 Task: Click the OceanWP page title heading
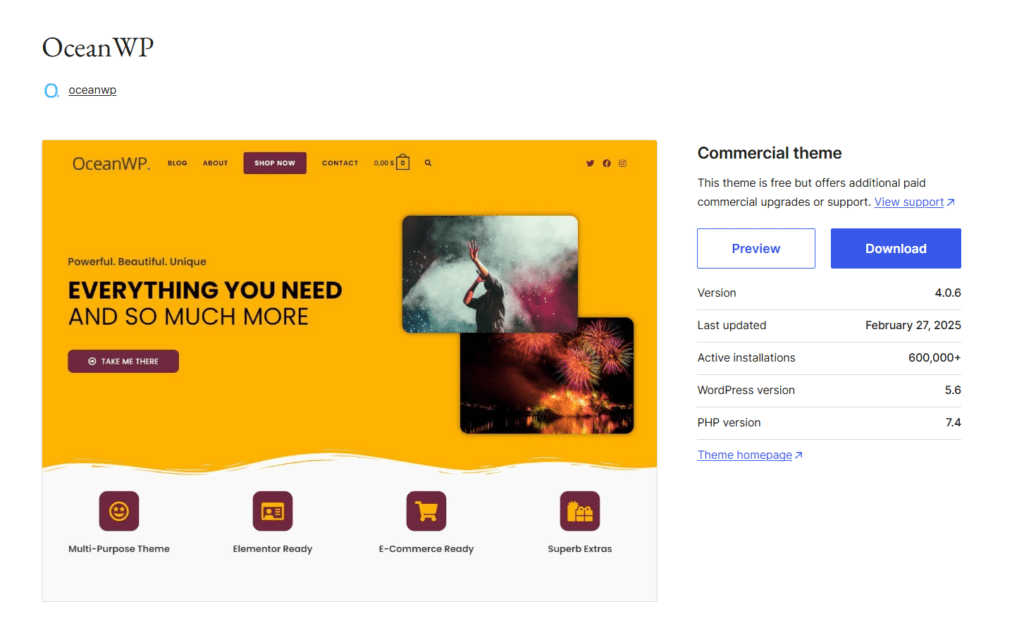coord(98,47)
